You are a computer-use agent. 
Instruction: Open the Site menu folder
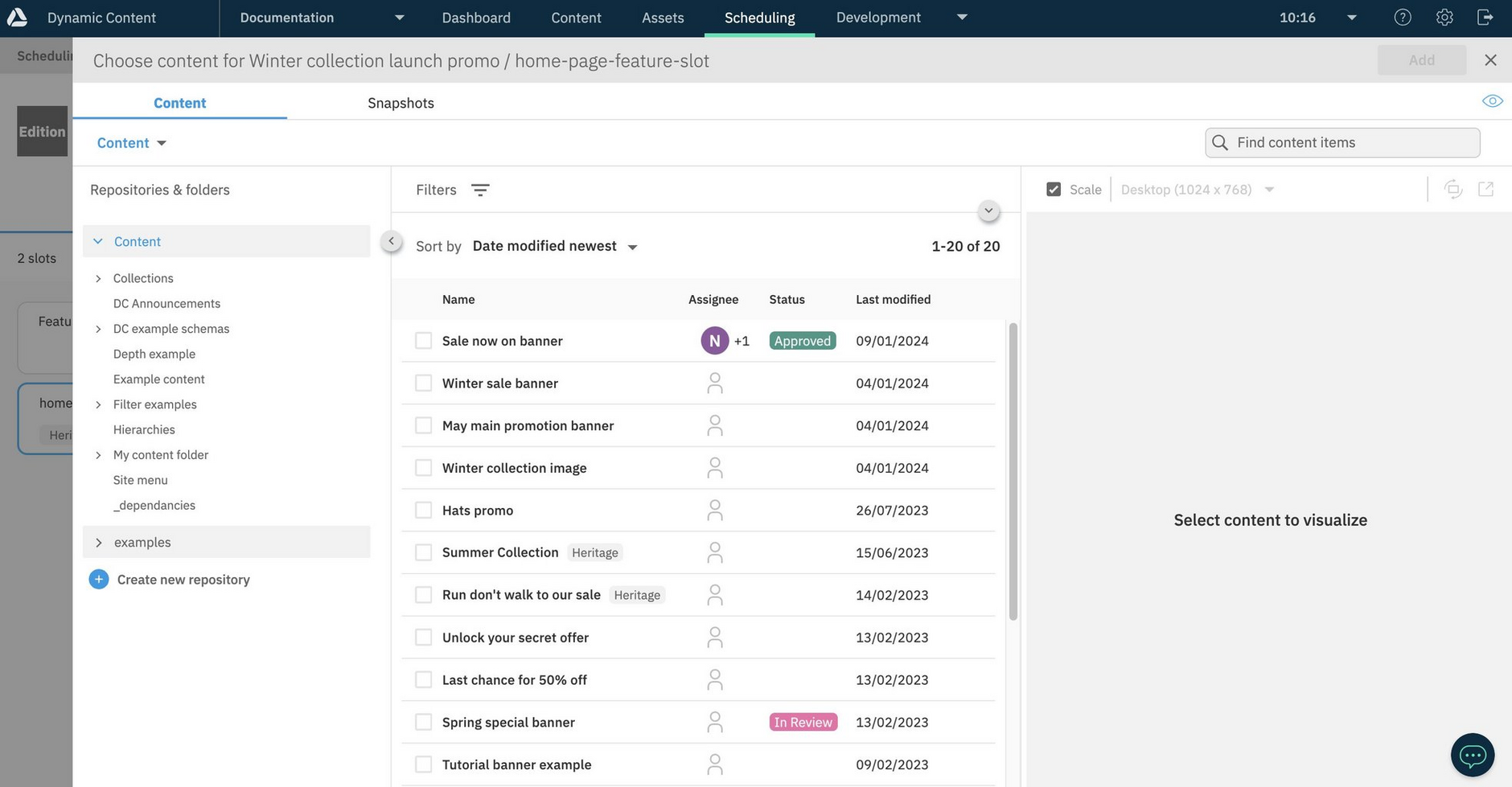click(x=140, y=480)
